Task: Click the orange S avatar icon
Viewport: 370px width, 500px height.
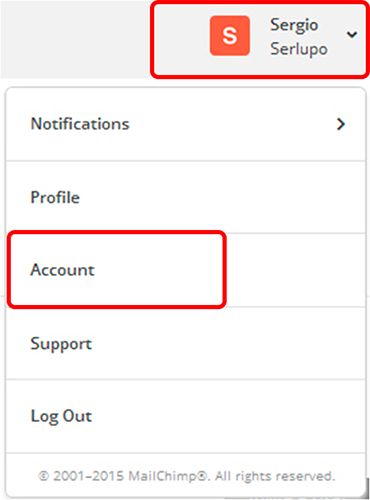Action: click(230, 35)
